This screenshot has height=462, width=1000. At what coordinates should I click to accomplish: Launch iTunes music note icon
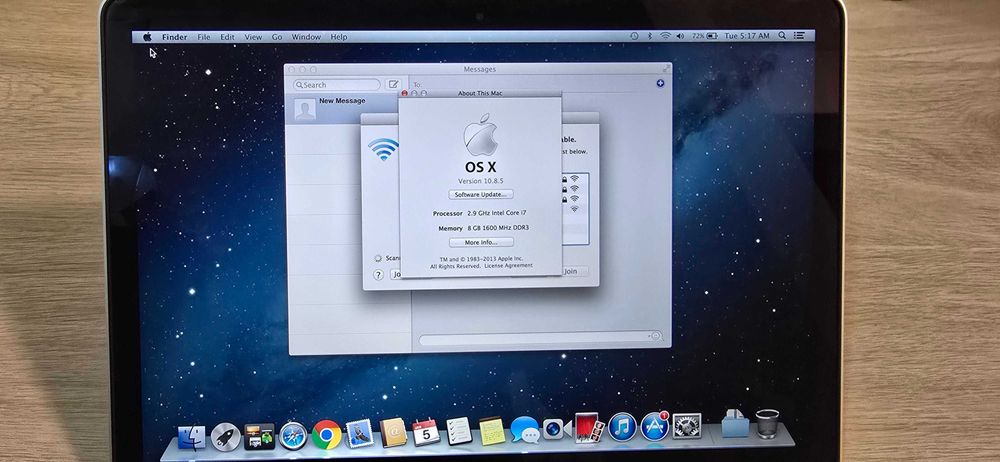coord(622,427)
